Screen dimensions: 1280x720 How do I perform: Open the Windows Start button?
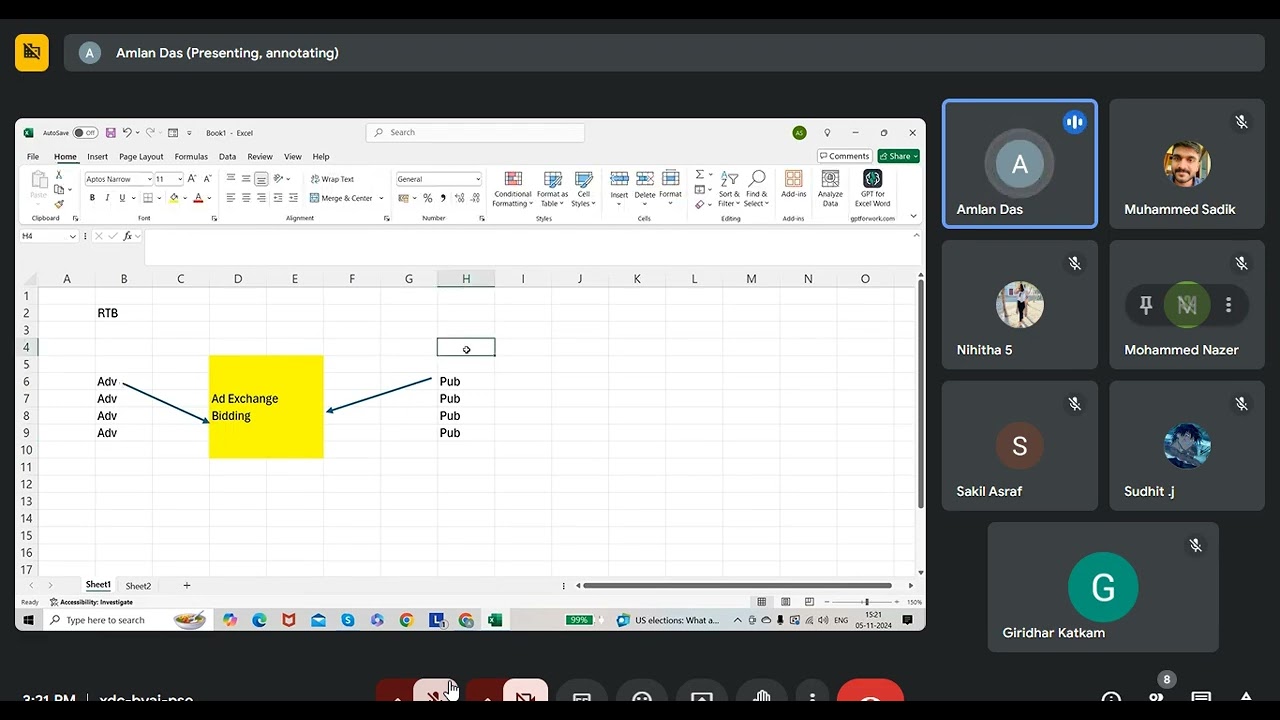click(28, 620)
